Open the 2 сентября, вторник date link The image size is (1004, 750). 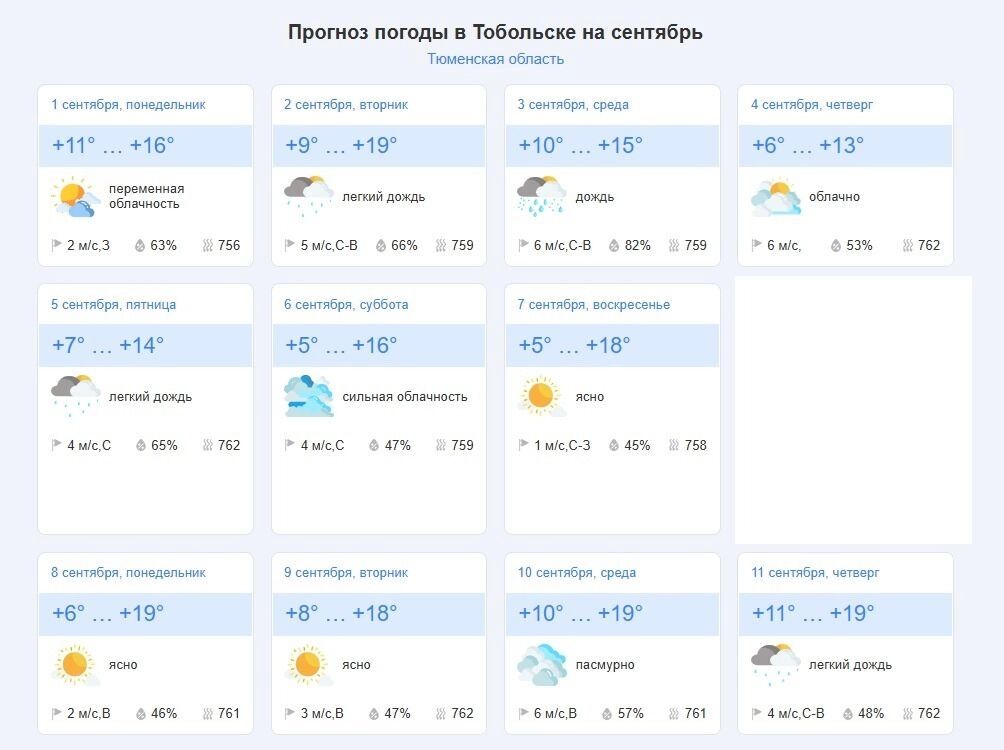346,104
